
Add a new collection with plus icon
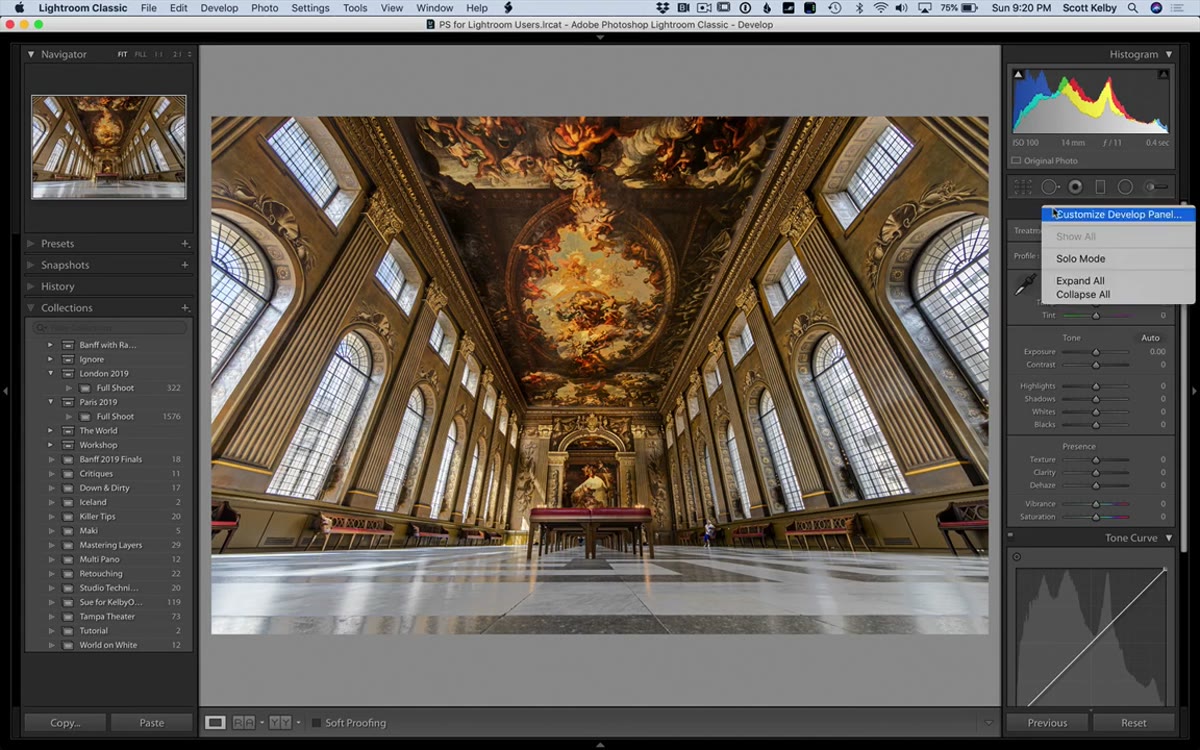(x=185, y=308)
